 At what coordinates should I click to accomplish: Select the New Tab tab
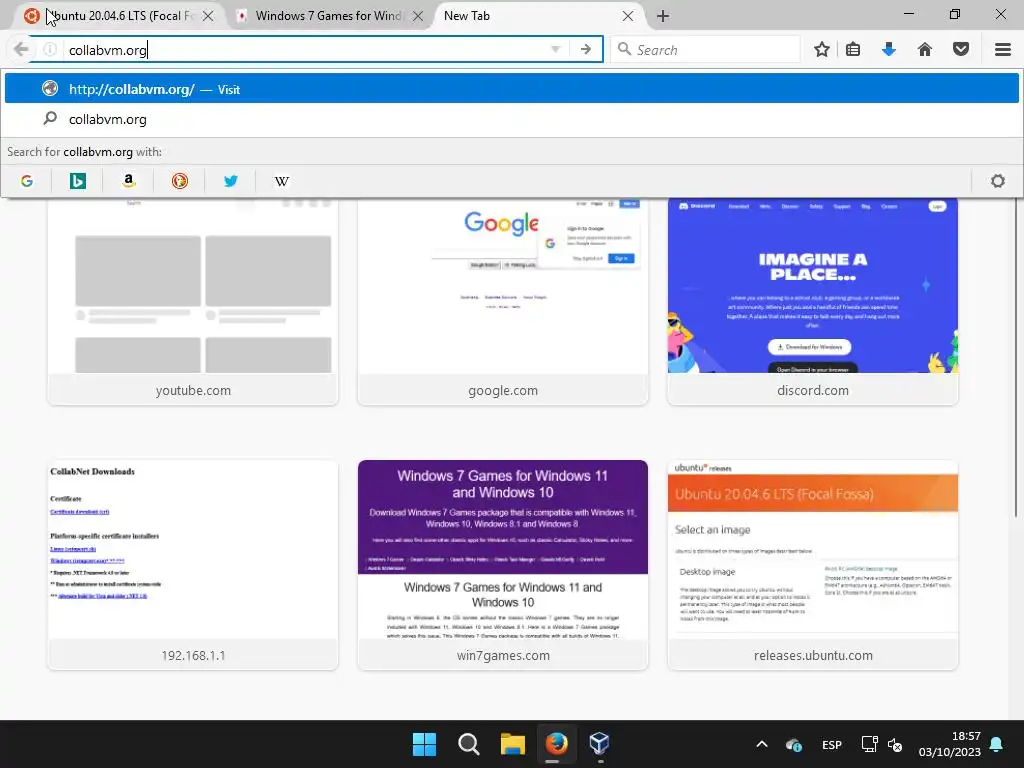coord(538,16)
